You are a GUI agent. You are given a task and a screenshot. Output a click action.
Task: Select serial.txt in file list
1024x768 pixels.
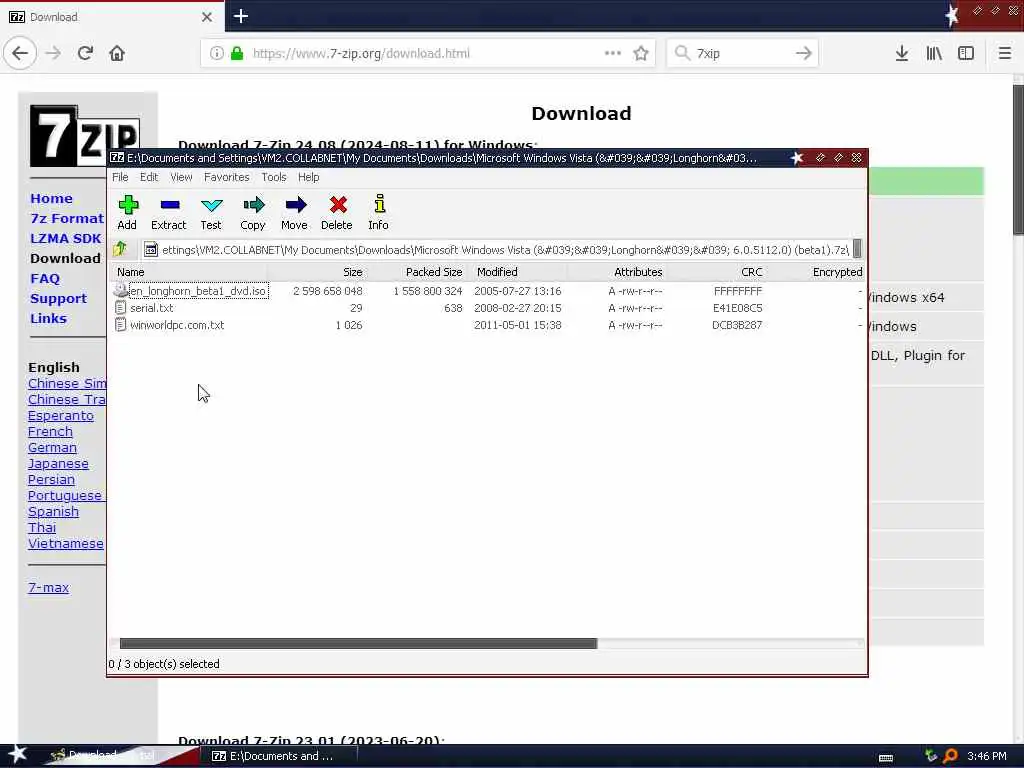point(152,308)
